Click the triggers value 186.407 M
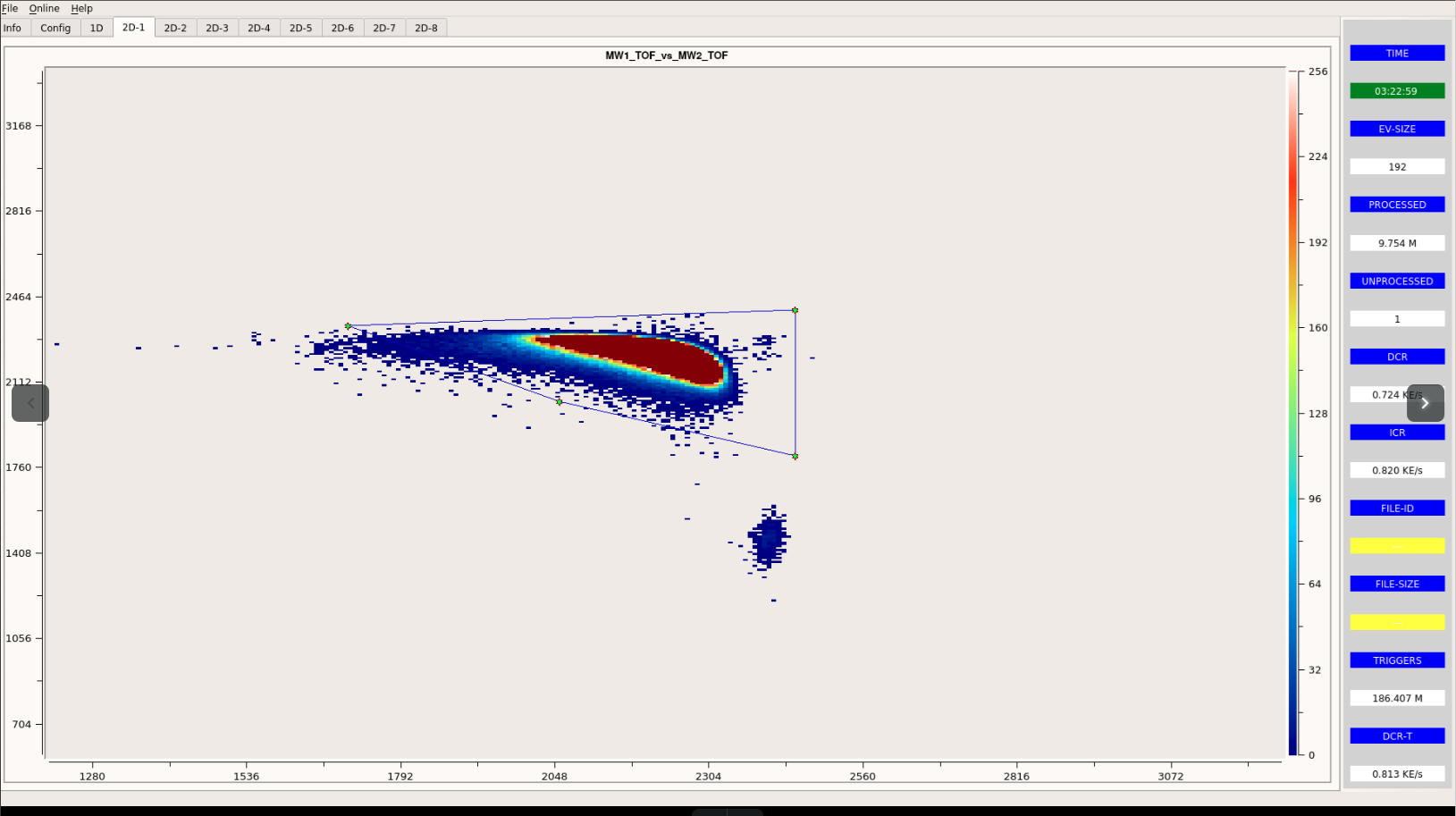This screenshot has height=816, width=1456. (1397, 698)
